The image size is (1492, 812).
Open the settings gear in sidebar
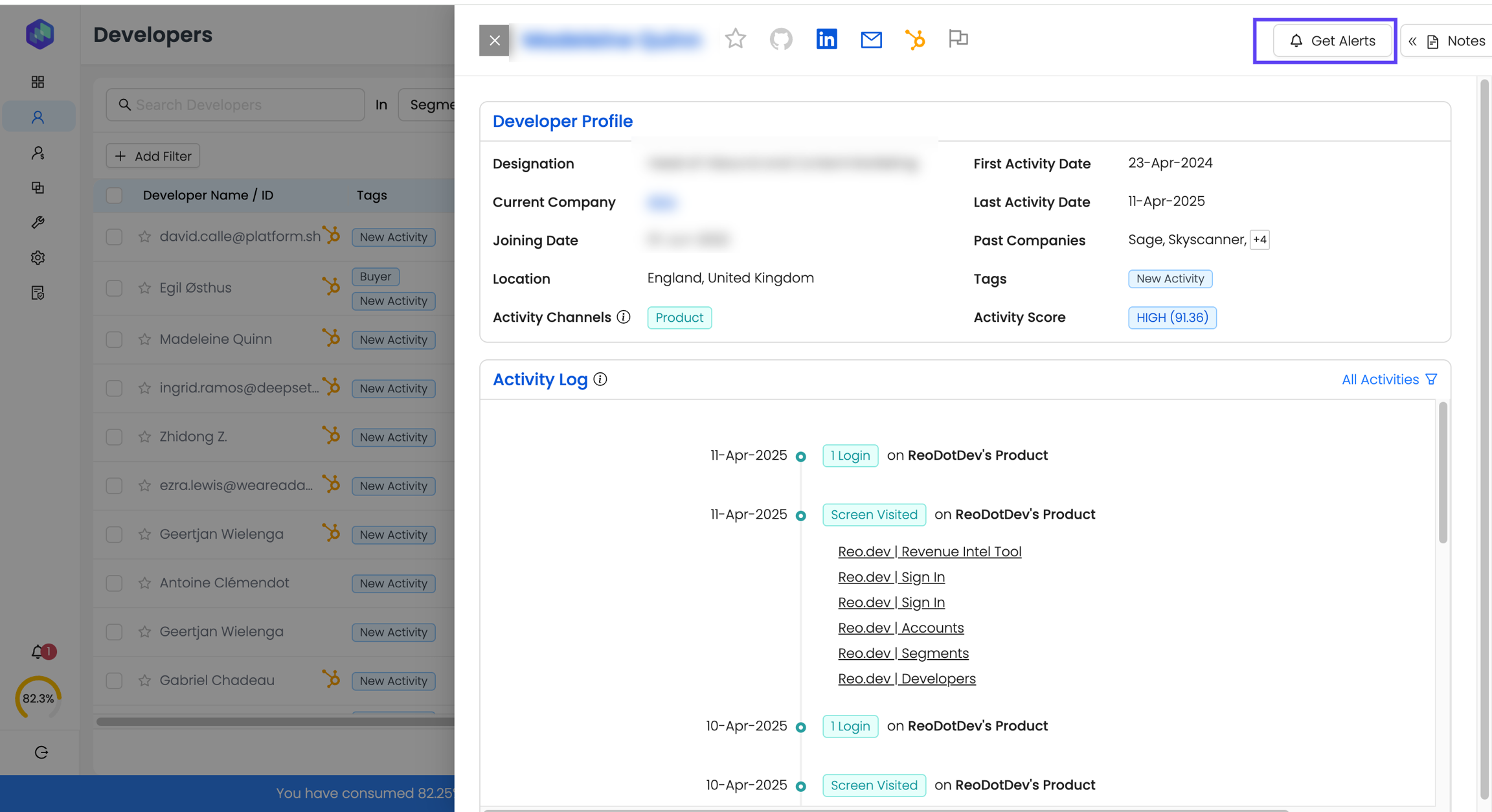coord(38,258)
